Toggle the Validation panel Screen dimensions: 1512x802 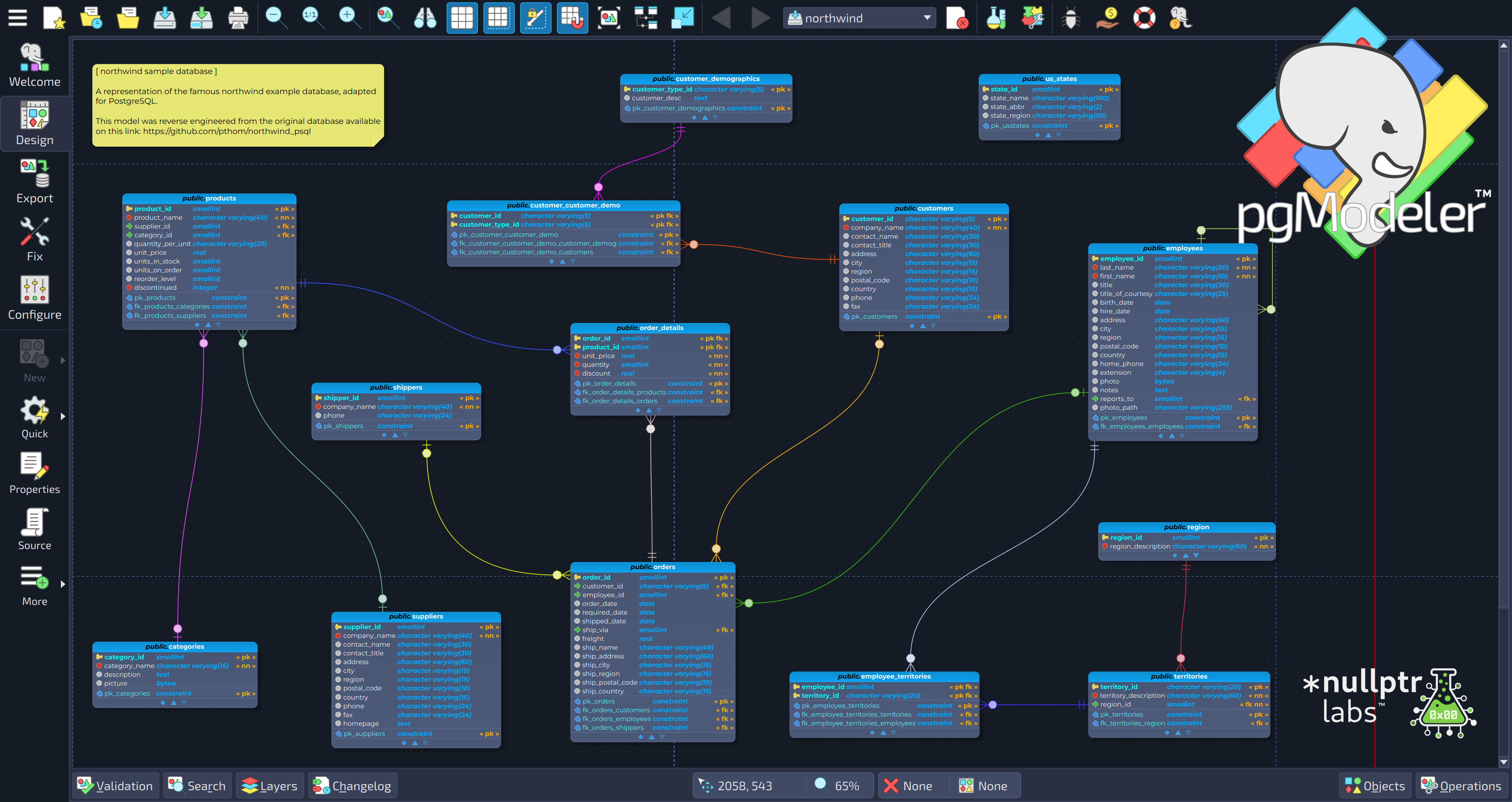(116, 785)
